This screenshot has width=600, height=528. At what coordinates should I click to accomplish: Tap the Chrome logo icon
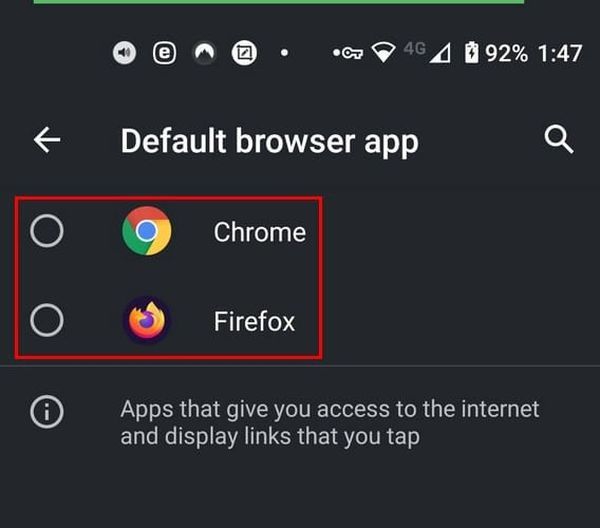tap(146, 232)
